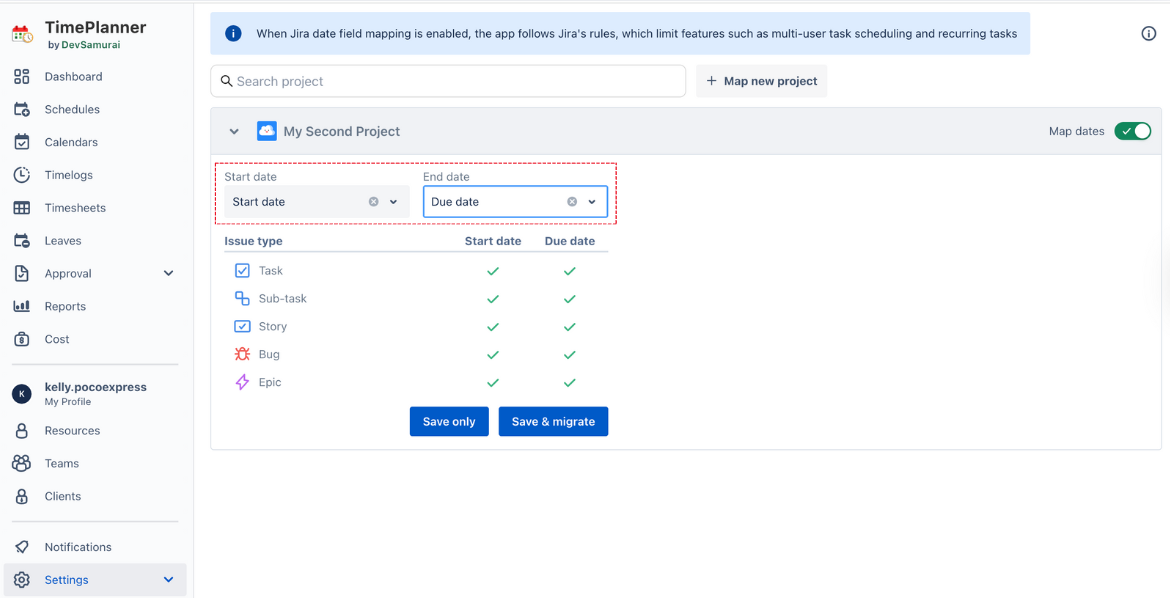Open the Calendars menu item
This screenshot has height=598, width=1170.
coord(71,143)
